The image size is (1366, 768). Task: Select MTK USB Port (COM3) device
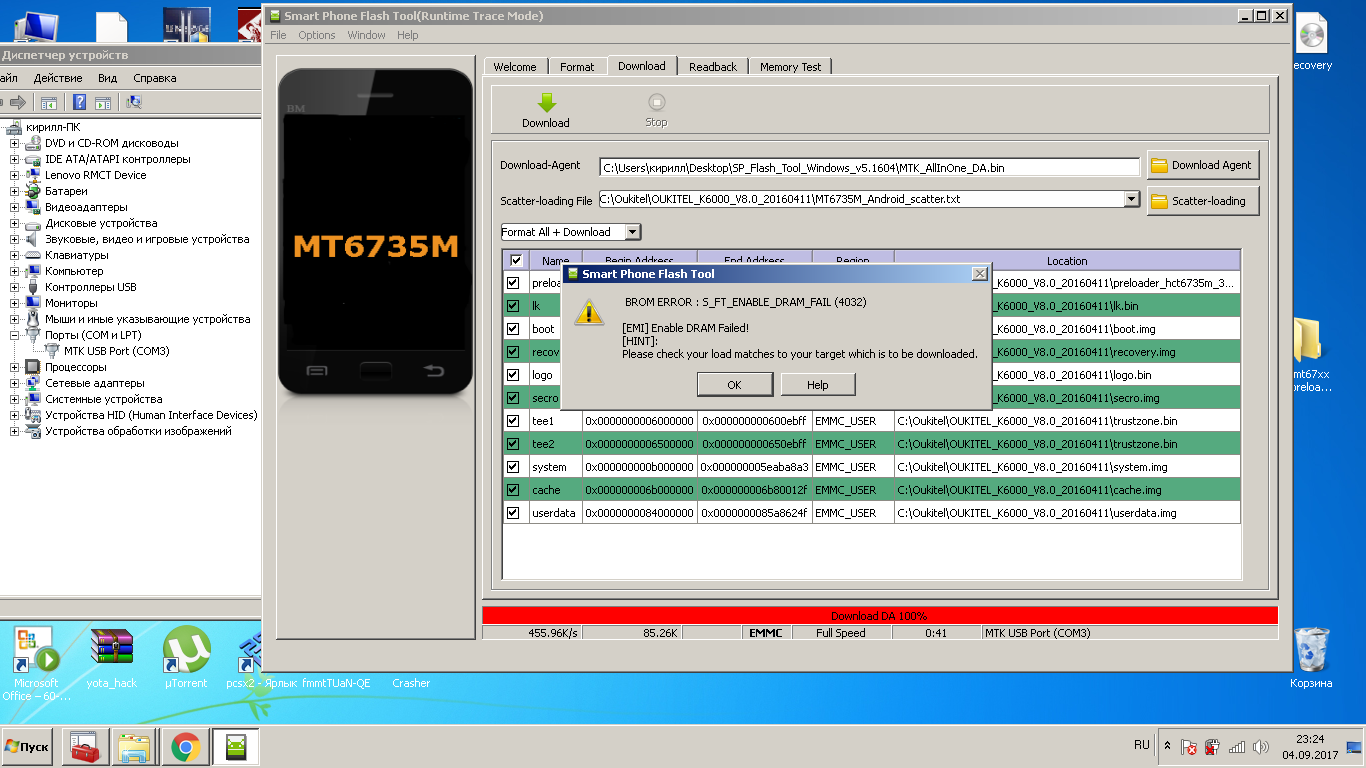tap(116, 351)
